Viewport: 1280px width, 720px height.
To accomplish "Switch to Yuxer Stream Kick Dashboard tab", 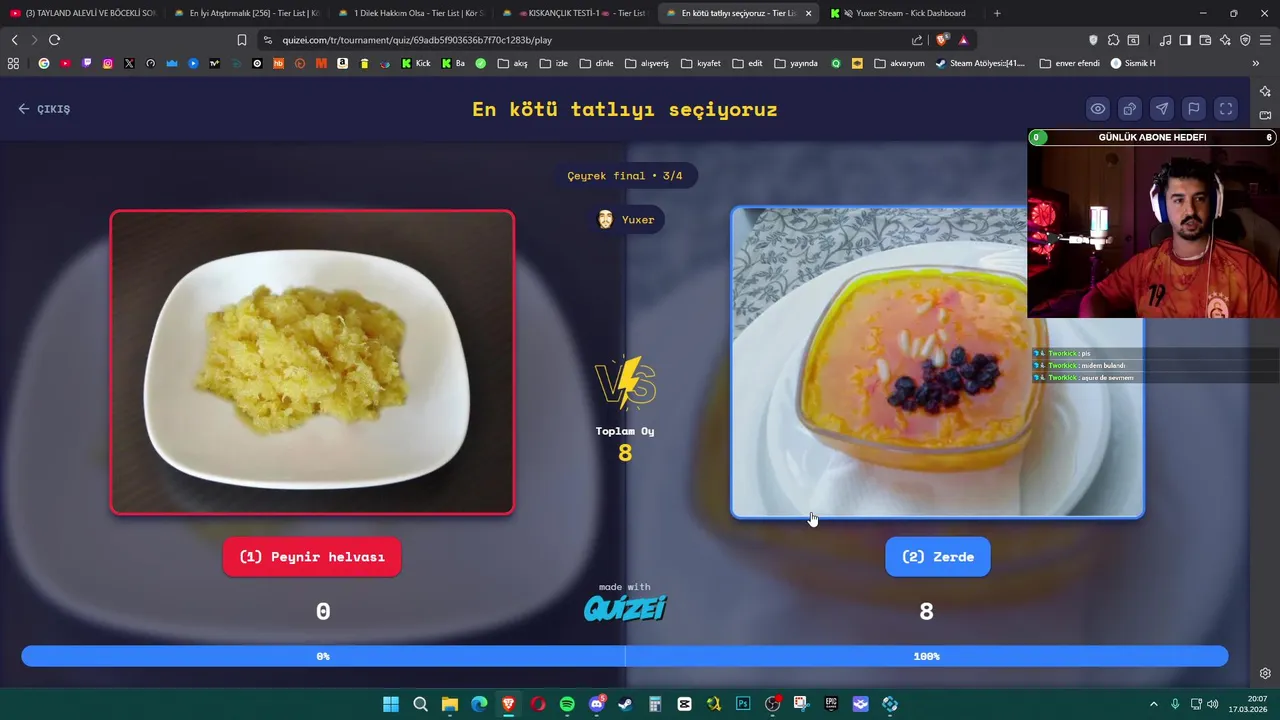I will (x=900, y=13).
